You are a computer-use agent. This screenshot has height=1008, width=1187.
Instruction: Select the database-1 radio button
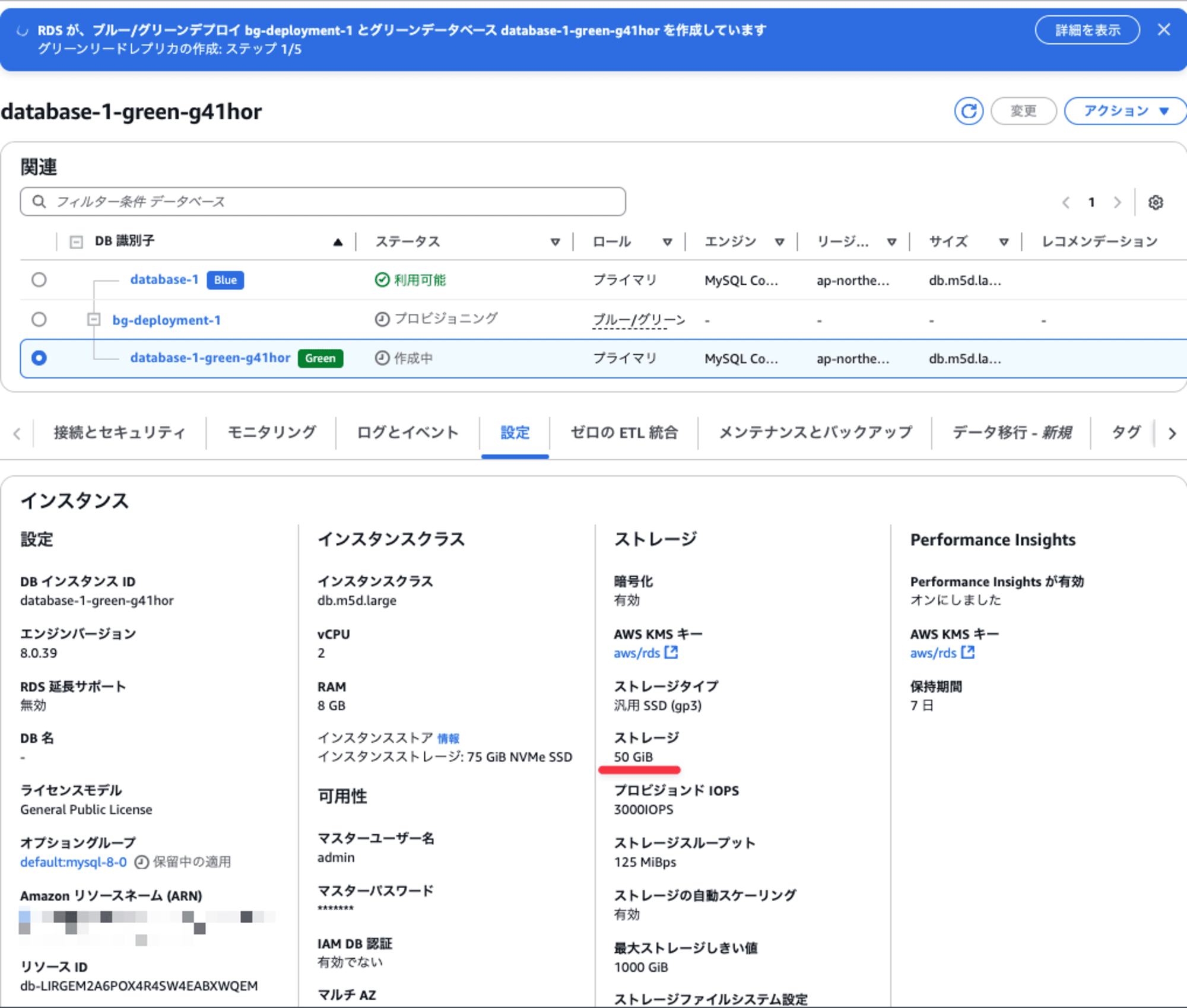39,280
